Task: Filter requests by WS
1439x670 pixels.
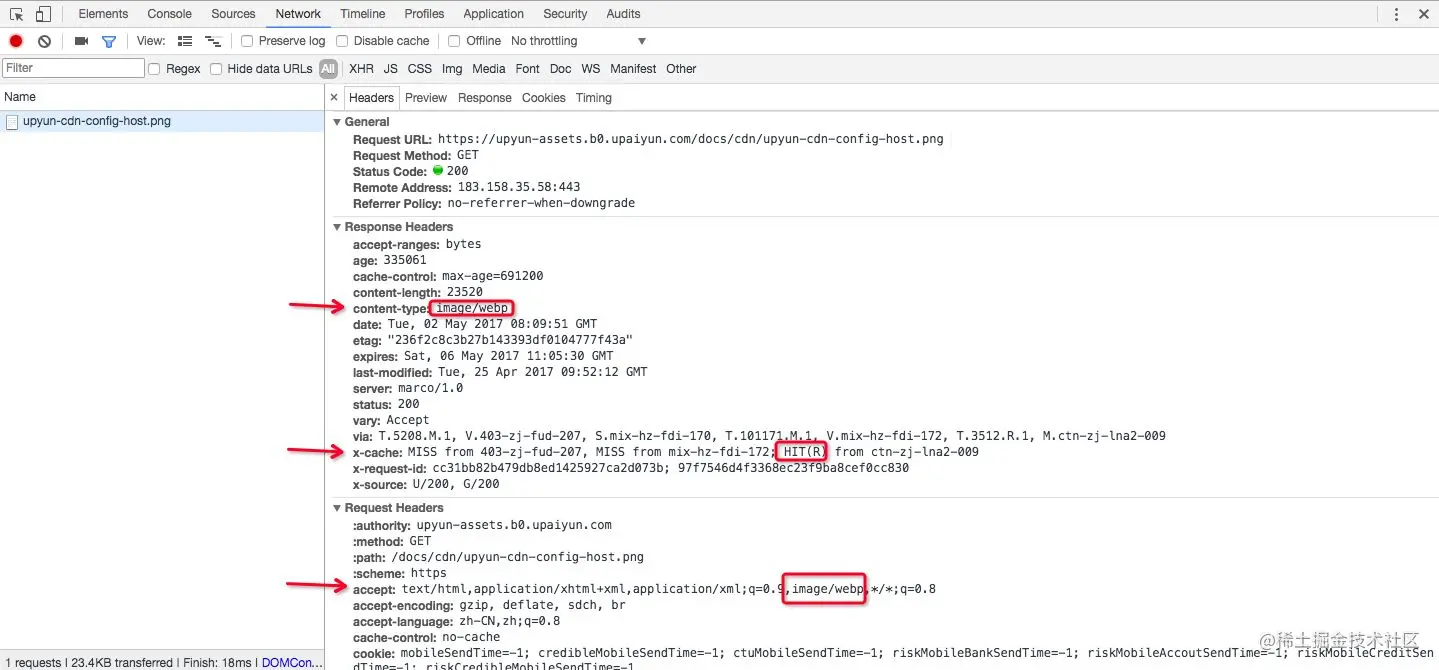Action: [591, 69]
